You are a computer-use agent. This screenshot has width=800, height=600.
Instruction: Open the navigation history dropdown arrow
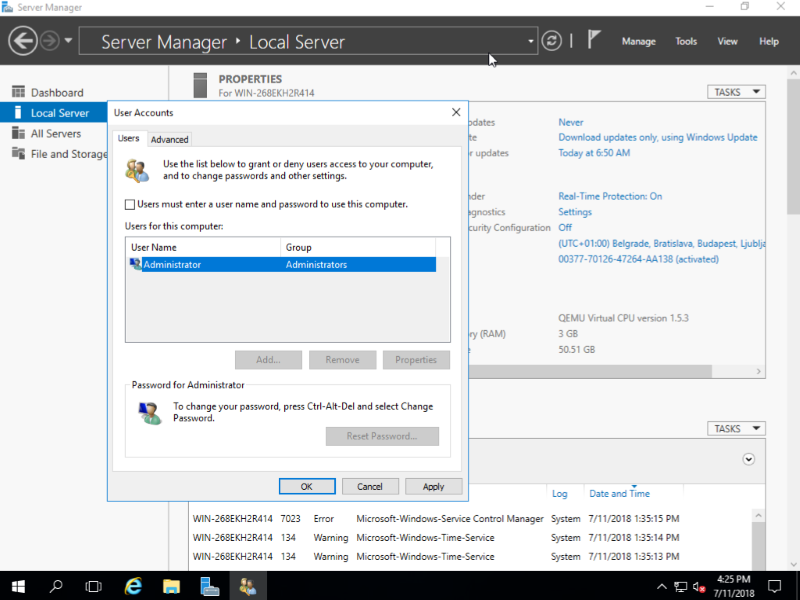[x=68, y=41]
